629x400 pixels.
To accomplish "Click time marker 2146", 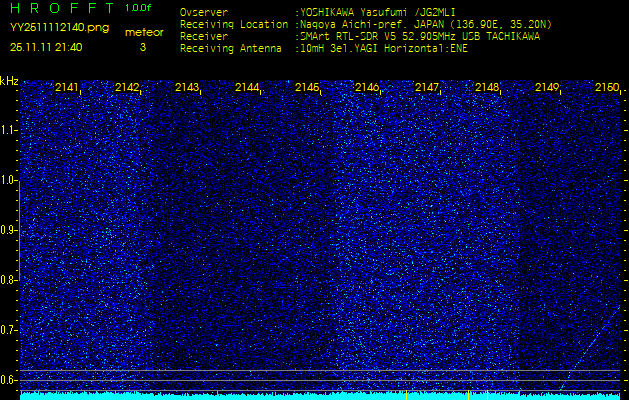I will click(367, 87).
